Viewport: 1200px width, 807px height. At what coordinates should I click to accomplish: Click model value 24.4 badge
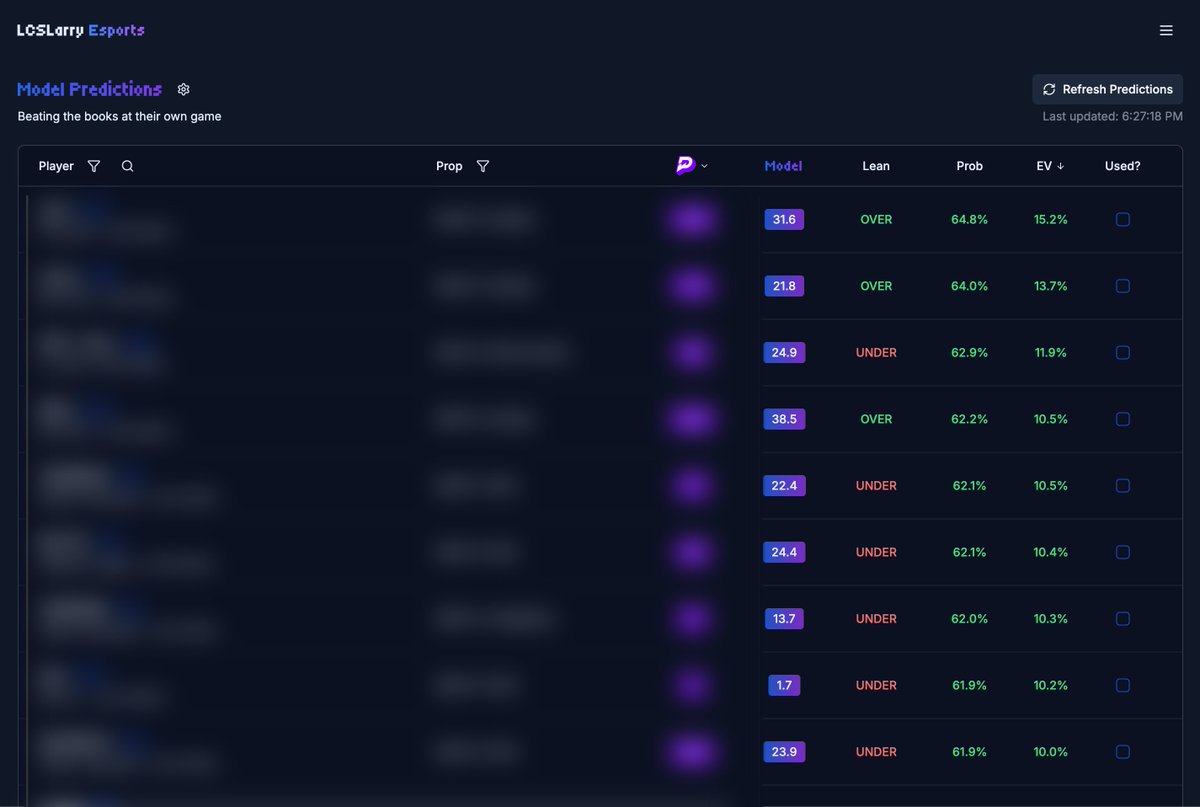pos(784,552)
